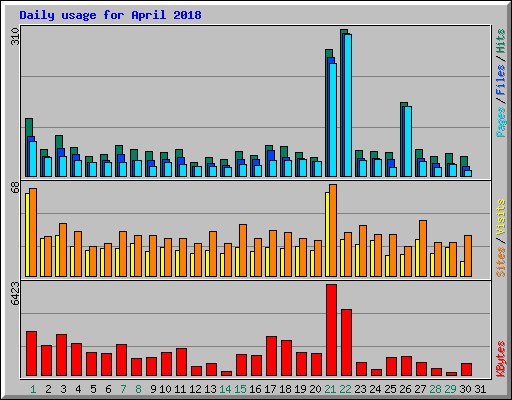512x400 pixels.
Task: Select day label "4" on the x-axis
Action: click(x=78, y=389)
